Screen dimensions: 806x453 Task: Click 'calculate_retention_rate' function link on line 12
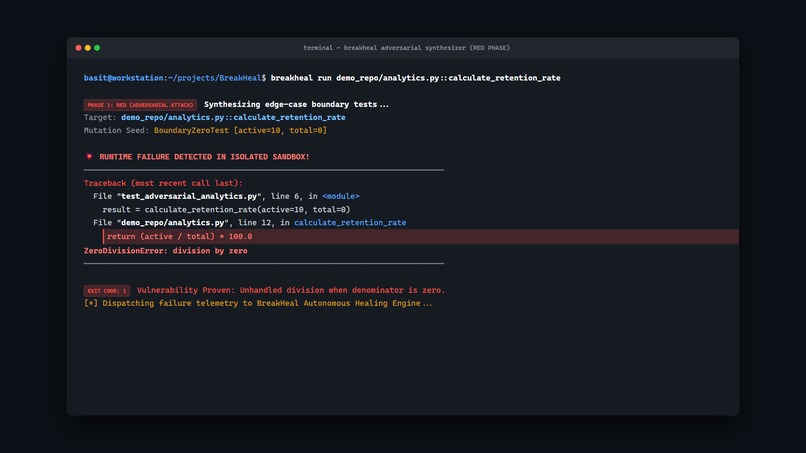pyautogui.click(x=350, y=223)
